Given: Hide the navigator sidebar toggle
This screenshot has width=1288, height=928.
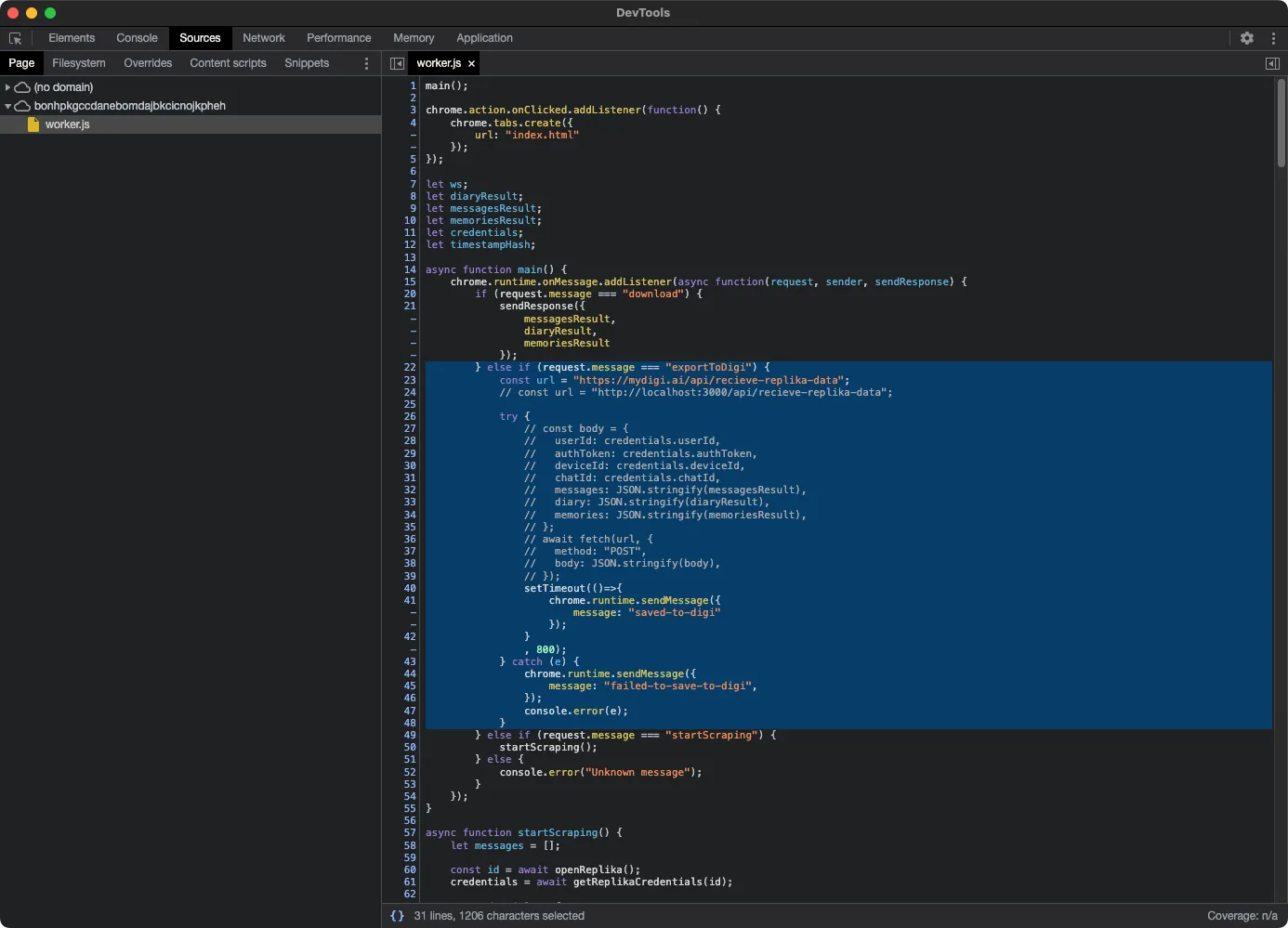Looking at the screenshot, I should [x=397, y=63].
